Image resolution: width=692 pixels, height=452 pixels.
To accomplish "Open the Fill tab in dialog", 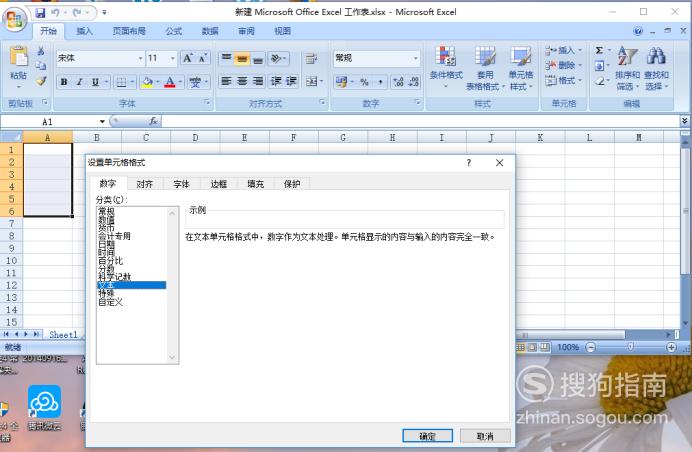I will point(256,184).
